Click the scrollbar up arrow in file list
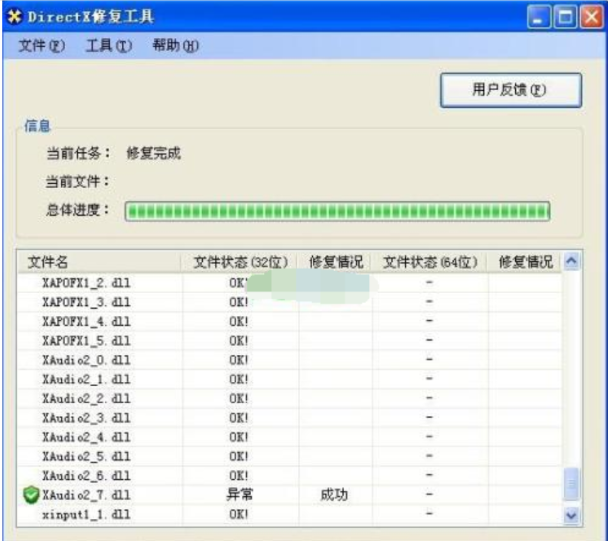The height and width of the screenshot is (541, 608). click(x=572, y=261)
